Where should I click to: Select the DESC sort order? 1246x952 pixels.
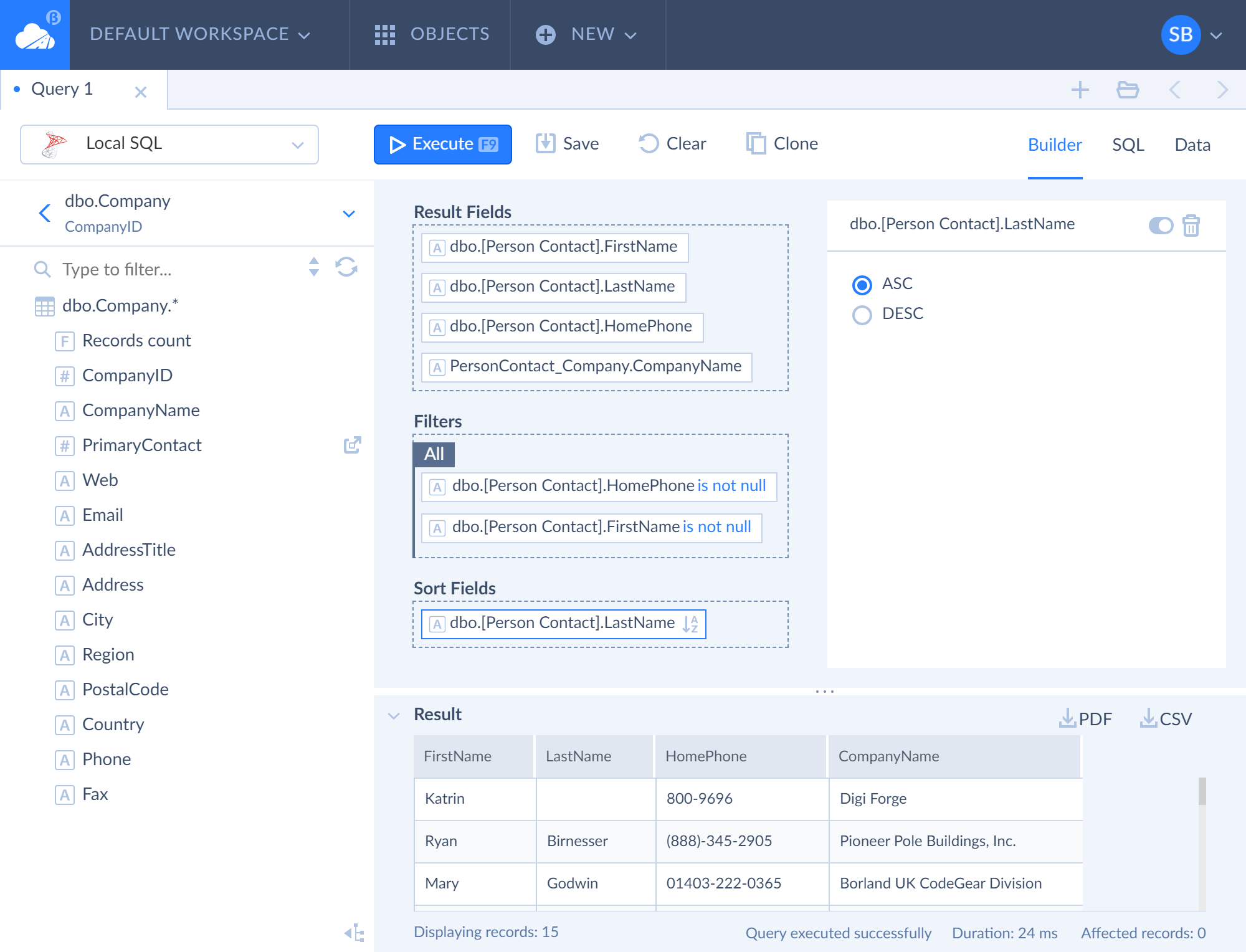[x=862, y=315]
